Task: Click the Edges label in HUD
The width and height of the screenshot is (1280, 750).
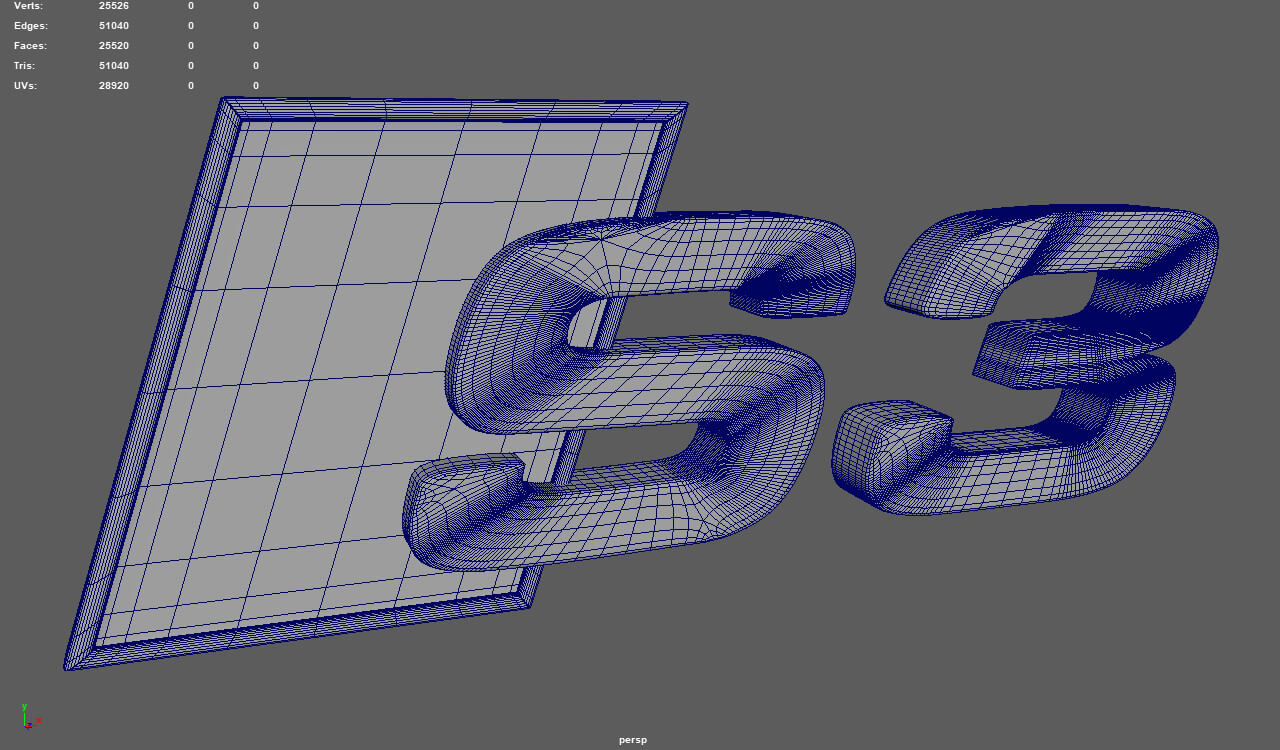Action: click(x=30, y=26)
